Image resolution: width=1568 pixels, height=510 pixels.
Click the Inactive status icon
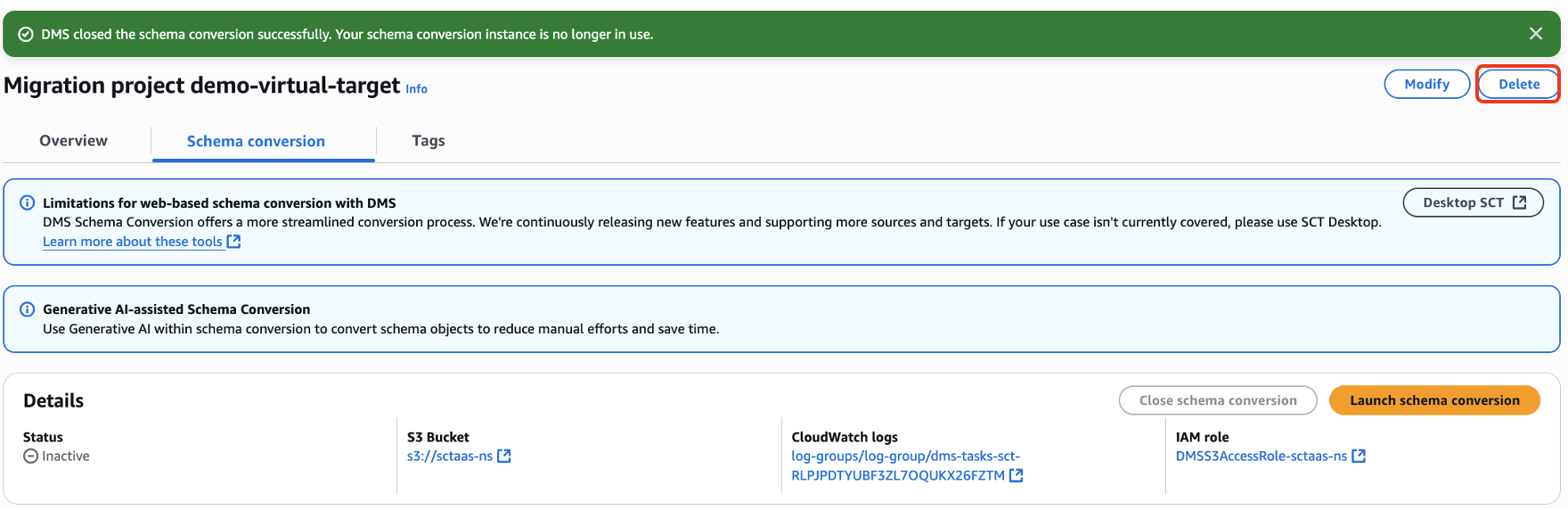coord(31,457)
